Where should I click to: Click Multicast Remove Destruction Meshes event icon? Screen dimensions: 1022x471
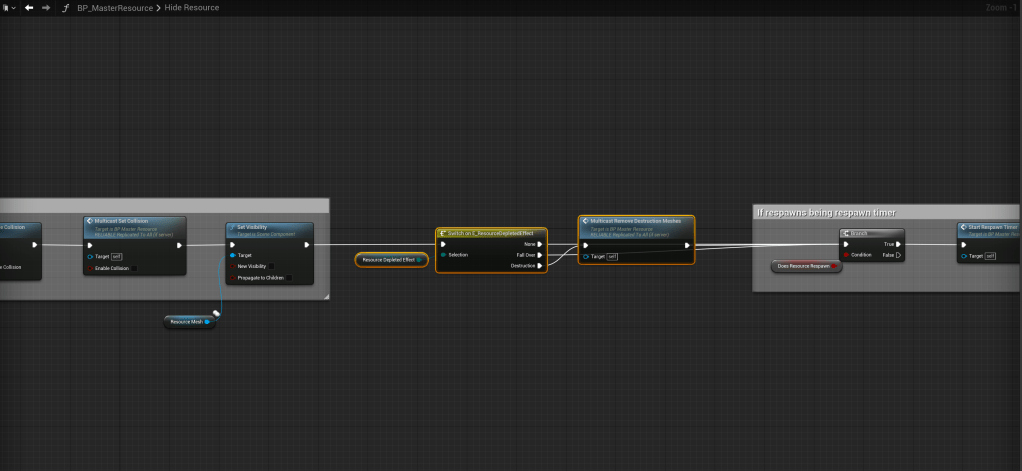[585, 221]
